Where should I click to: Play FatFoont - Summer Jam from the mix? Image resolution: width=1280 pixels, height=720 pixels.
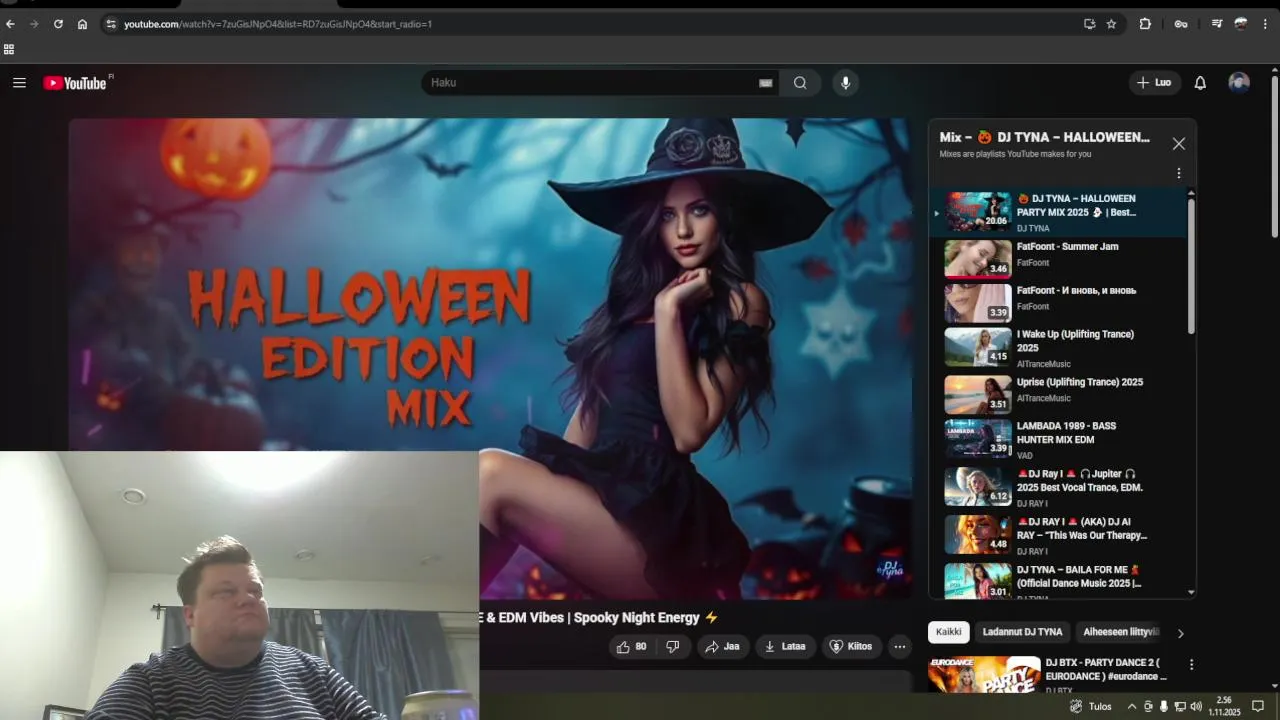[1060, 259]
